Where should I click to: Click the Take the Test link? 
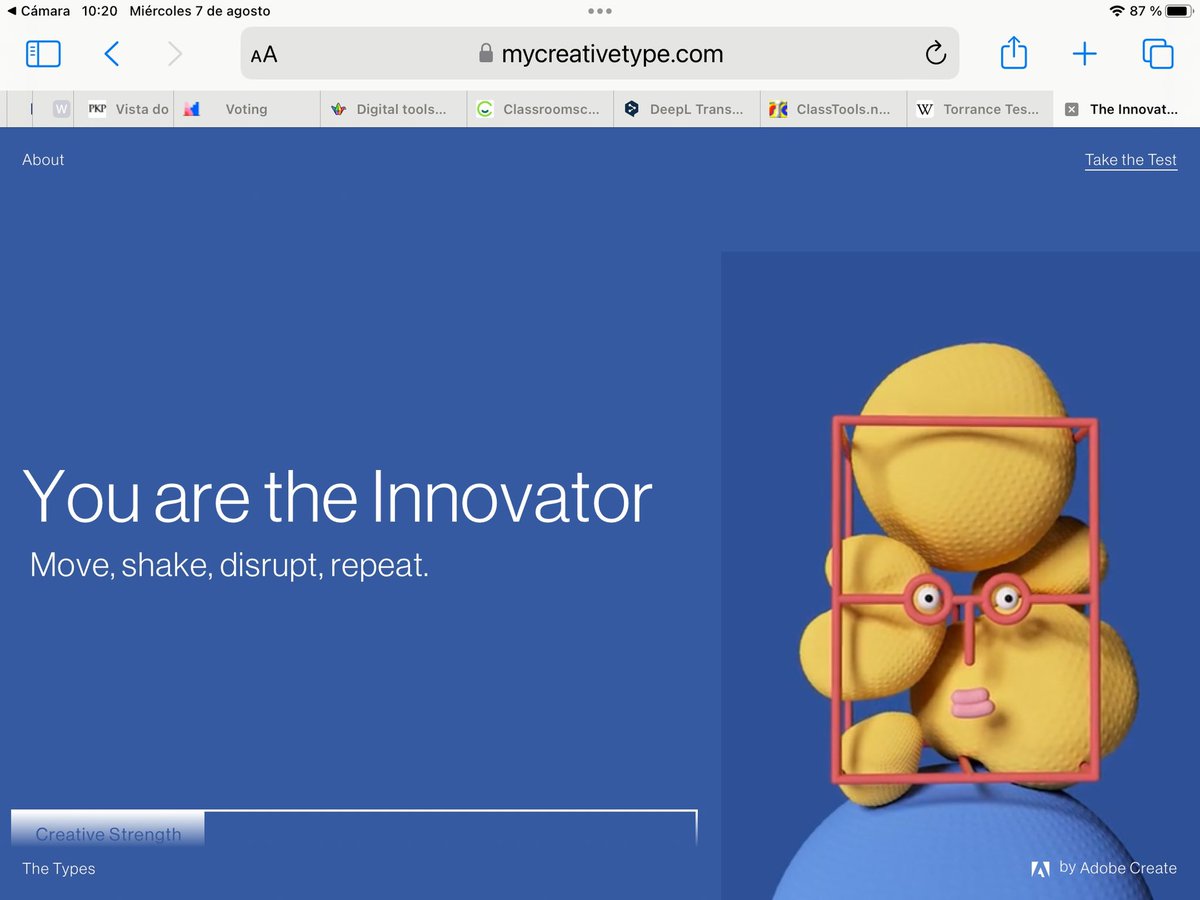[x=1131, y=160]
